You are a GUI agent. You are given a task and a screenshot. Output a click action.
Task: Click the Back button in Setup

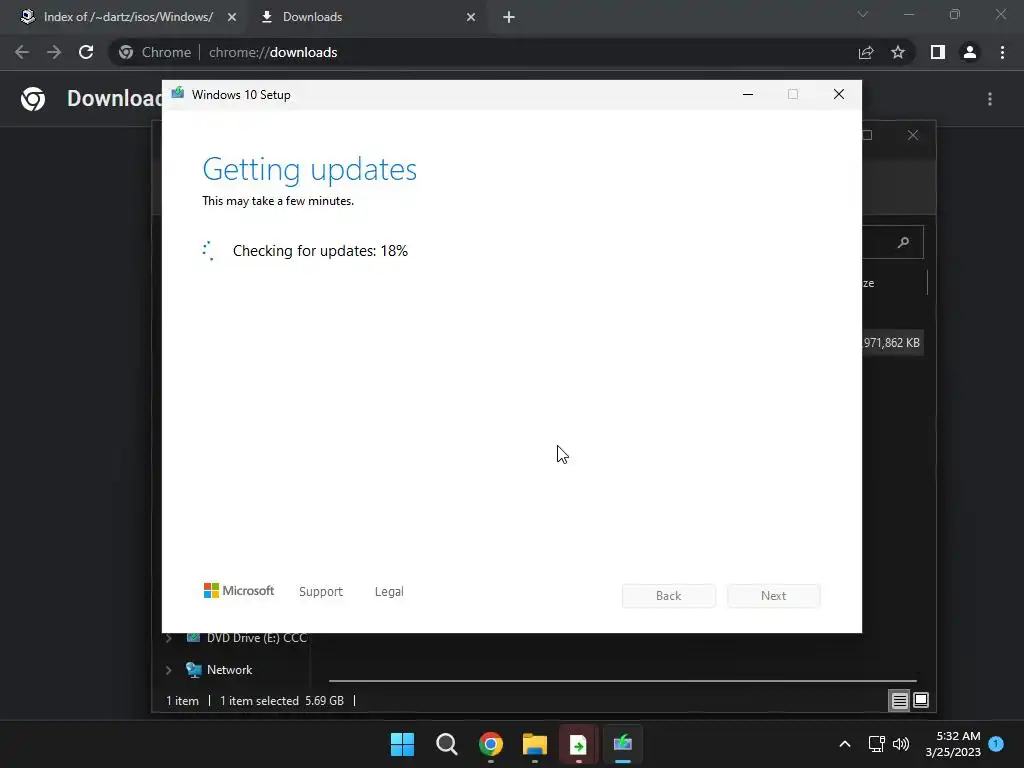click(669, 596)
